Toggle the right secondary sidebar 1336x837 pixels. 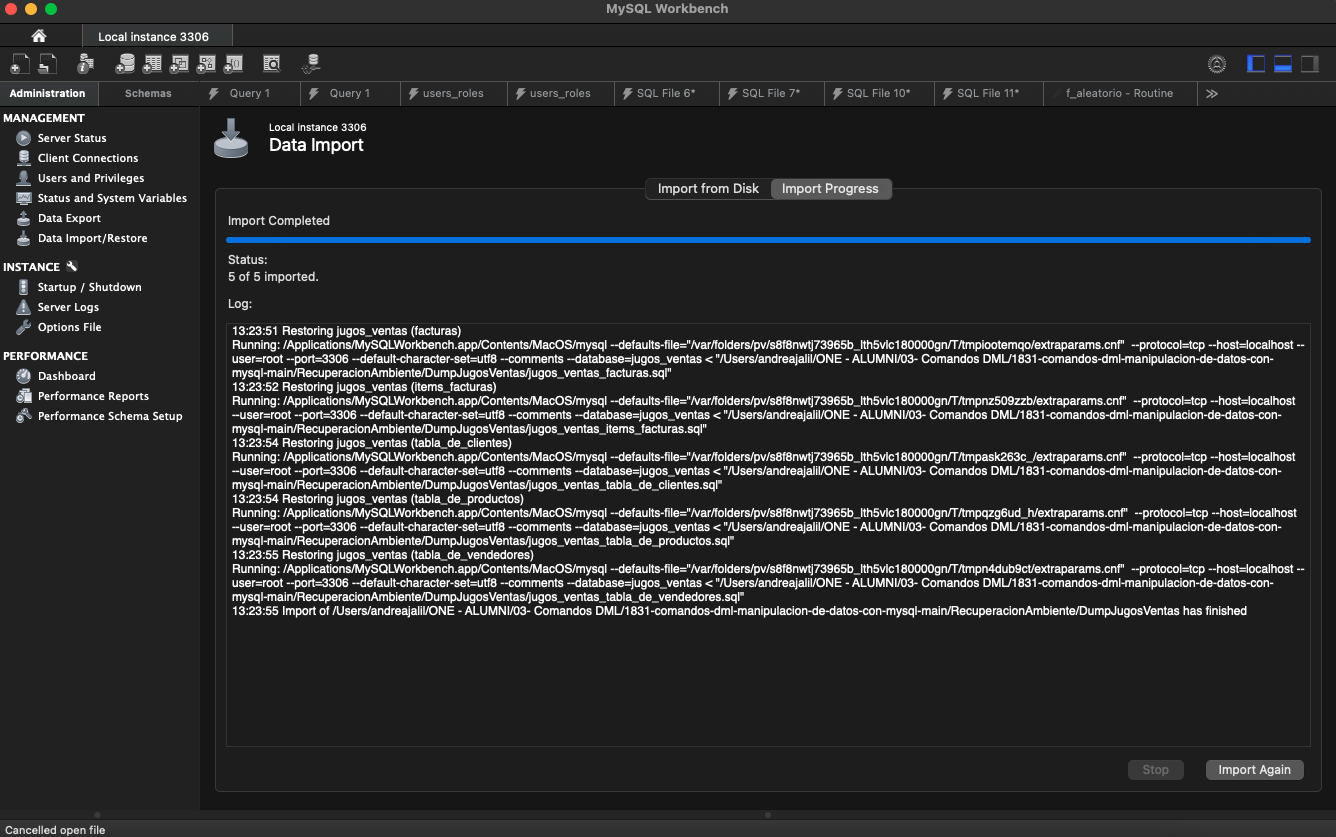tap(1310, 64)
